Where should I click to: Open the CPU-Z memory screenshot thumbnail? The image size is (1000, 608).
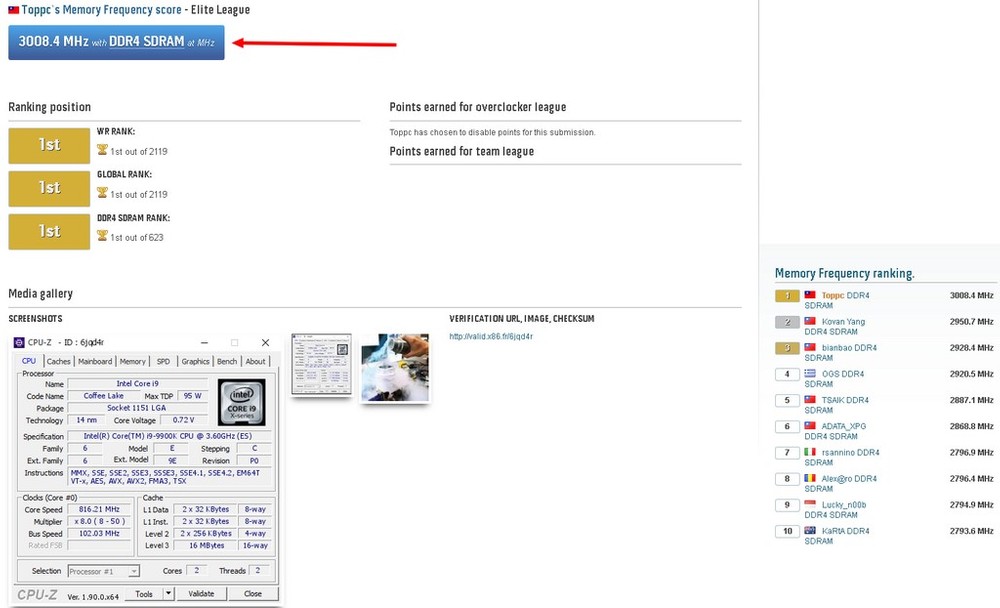click(321, 364)
